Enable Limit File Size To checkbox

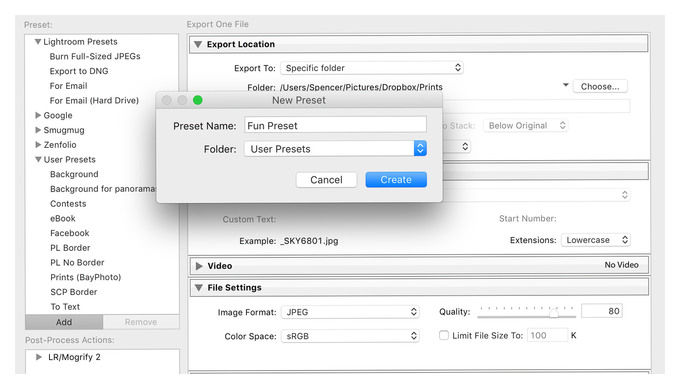tap(444, 335)
